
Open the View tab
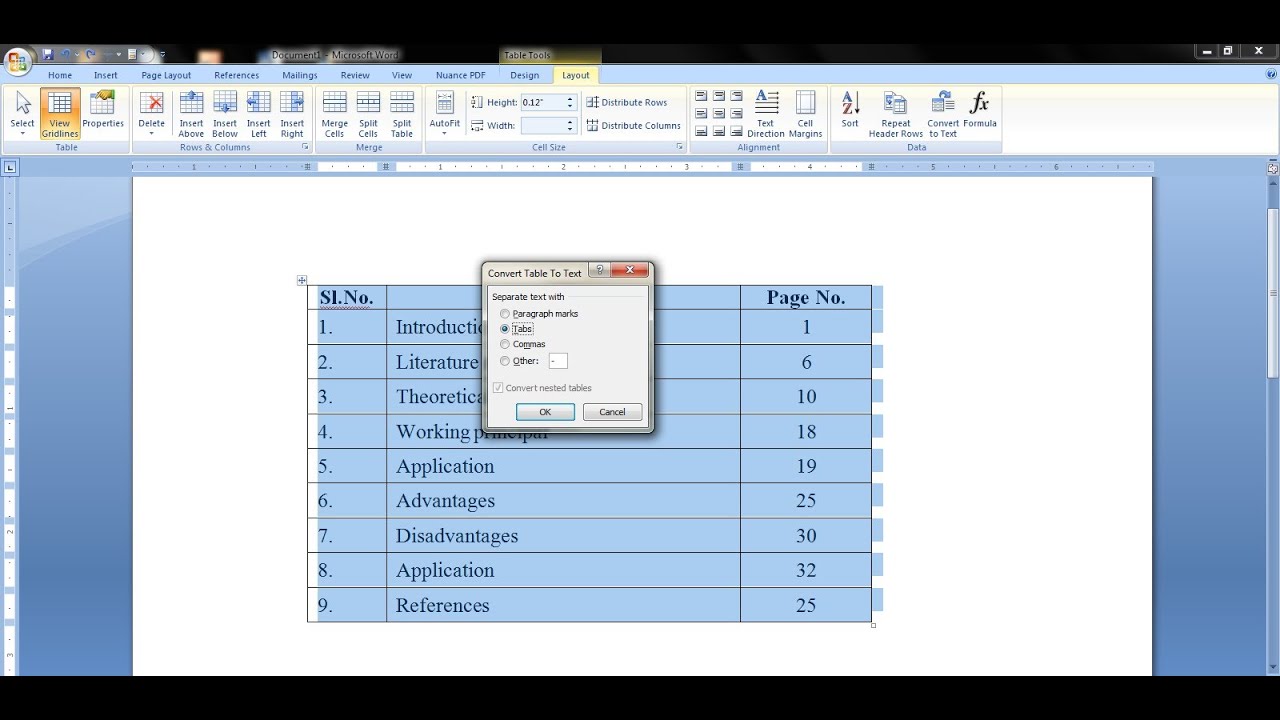coord(402,75)
